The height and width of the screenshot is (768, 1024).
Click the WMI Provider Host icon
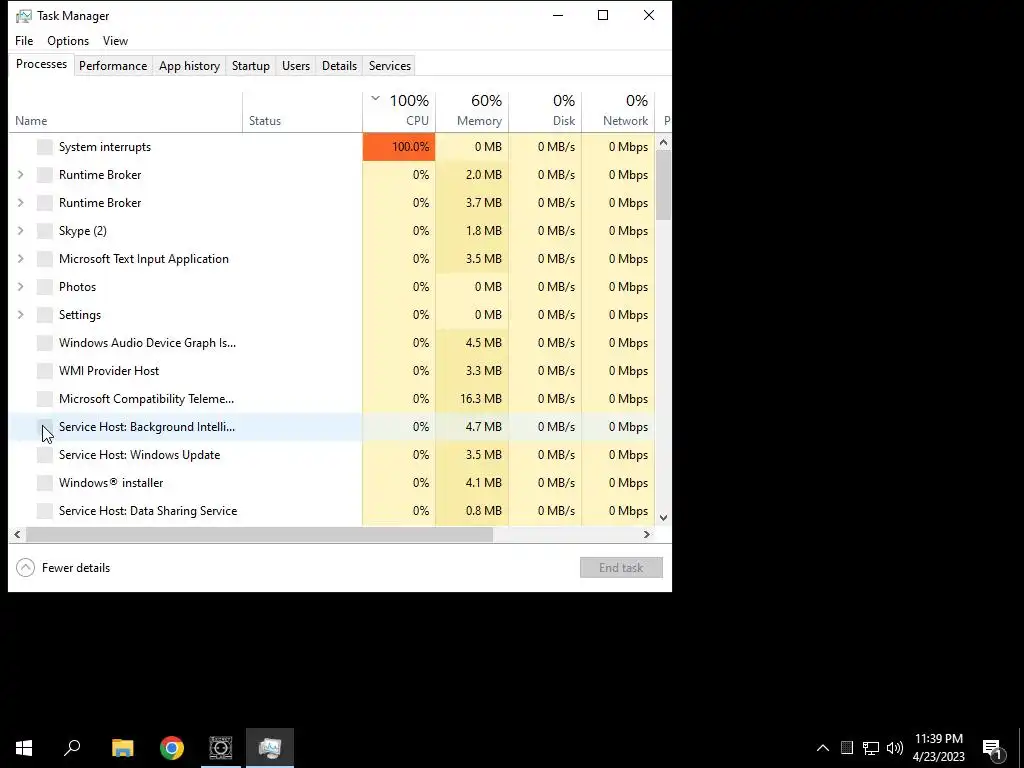pyautogui.click(x=44, y=371)
